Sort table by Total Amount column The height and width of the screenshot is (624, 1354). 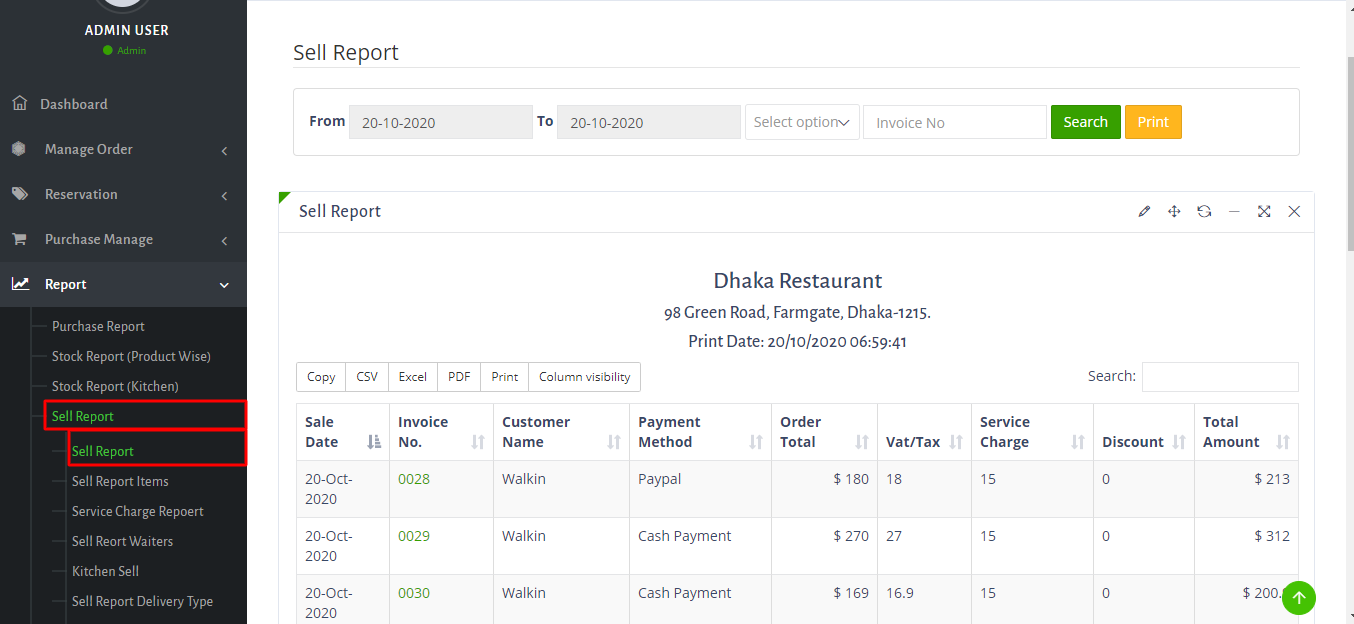(x=1245, y=432)
